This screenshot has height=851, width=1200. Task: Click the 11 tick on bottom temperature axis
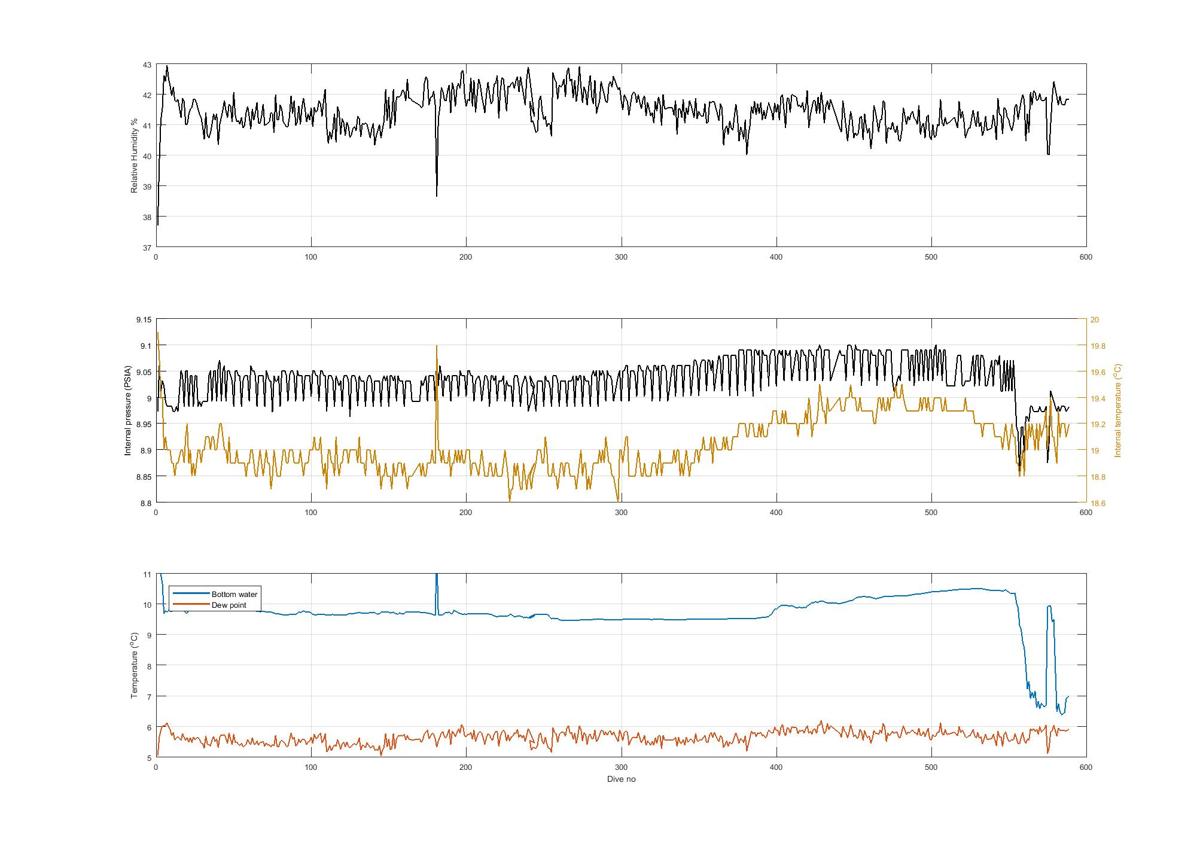click(x=148, y=574)
